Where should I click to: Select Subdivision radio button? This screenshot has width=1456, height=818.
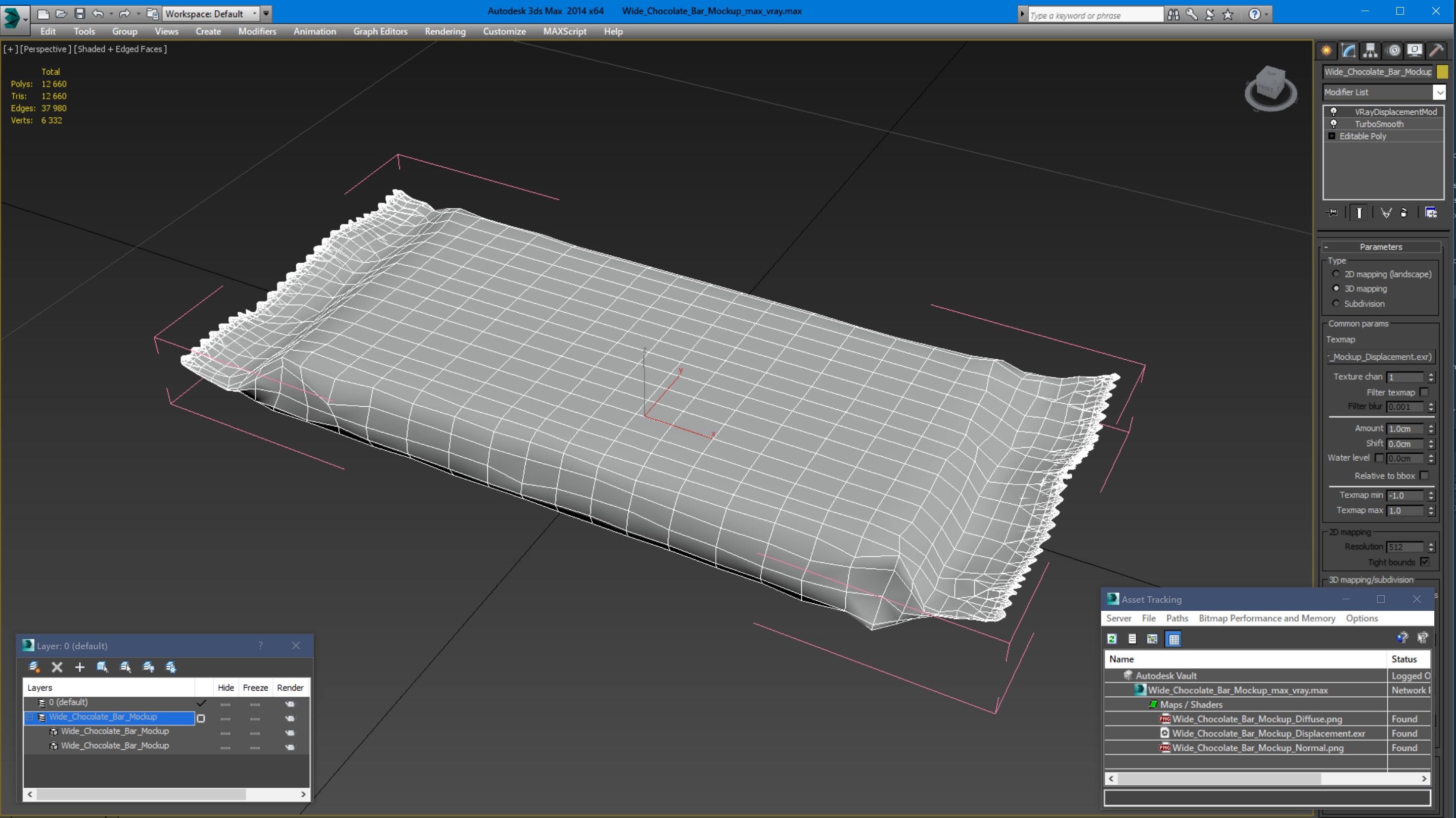(1336, 304)
